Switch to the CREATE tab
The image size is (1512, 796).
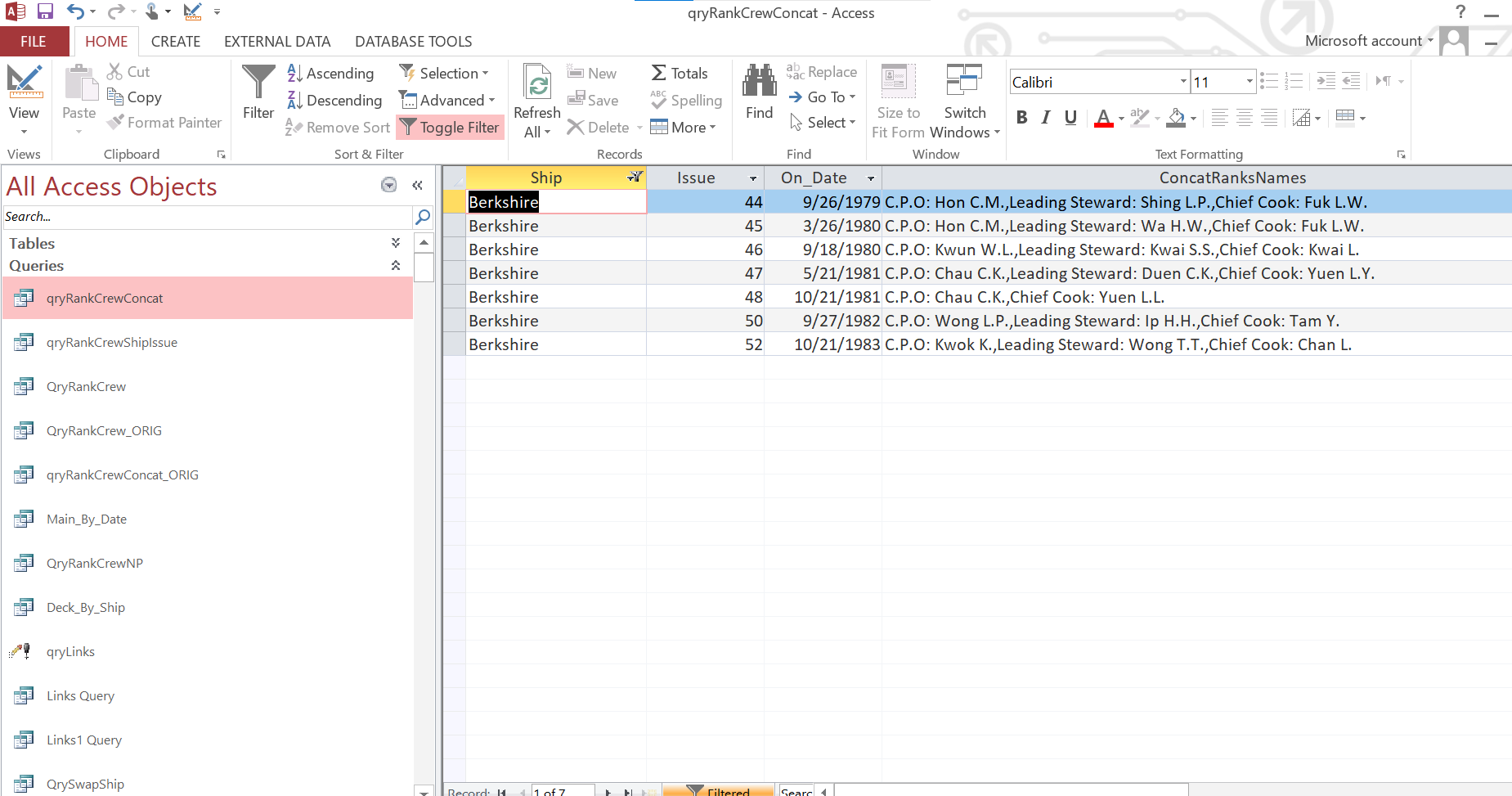tap(176, 41)
